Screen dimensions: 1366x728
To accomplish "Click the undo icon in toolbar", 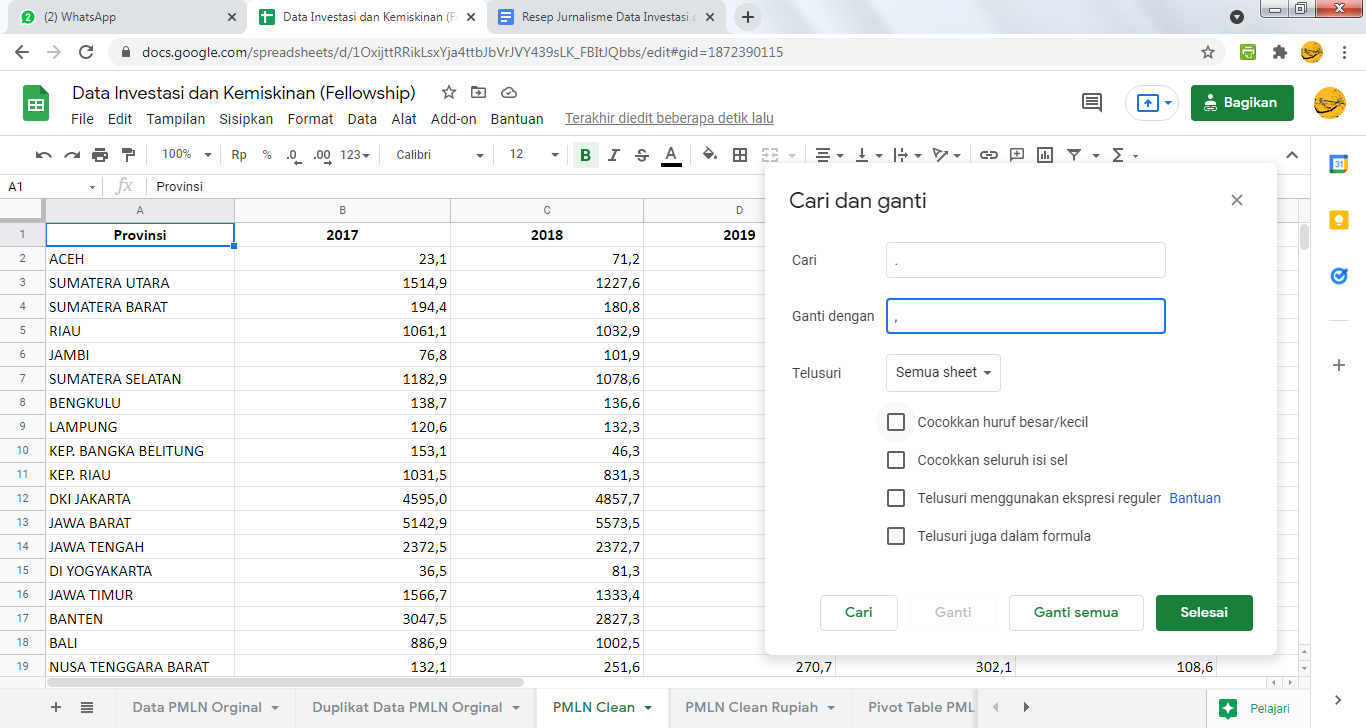I will pyautogui.click(x=43, y=155).
